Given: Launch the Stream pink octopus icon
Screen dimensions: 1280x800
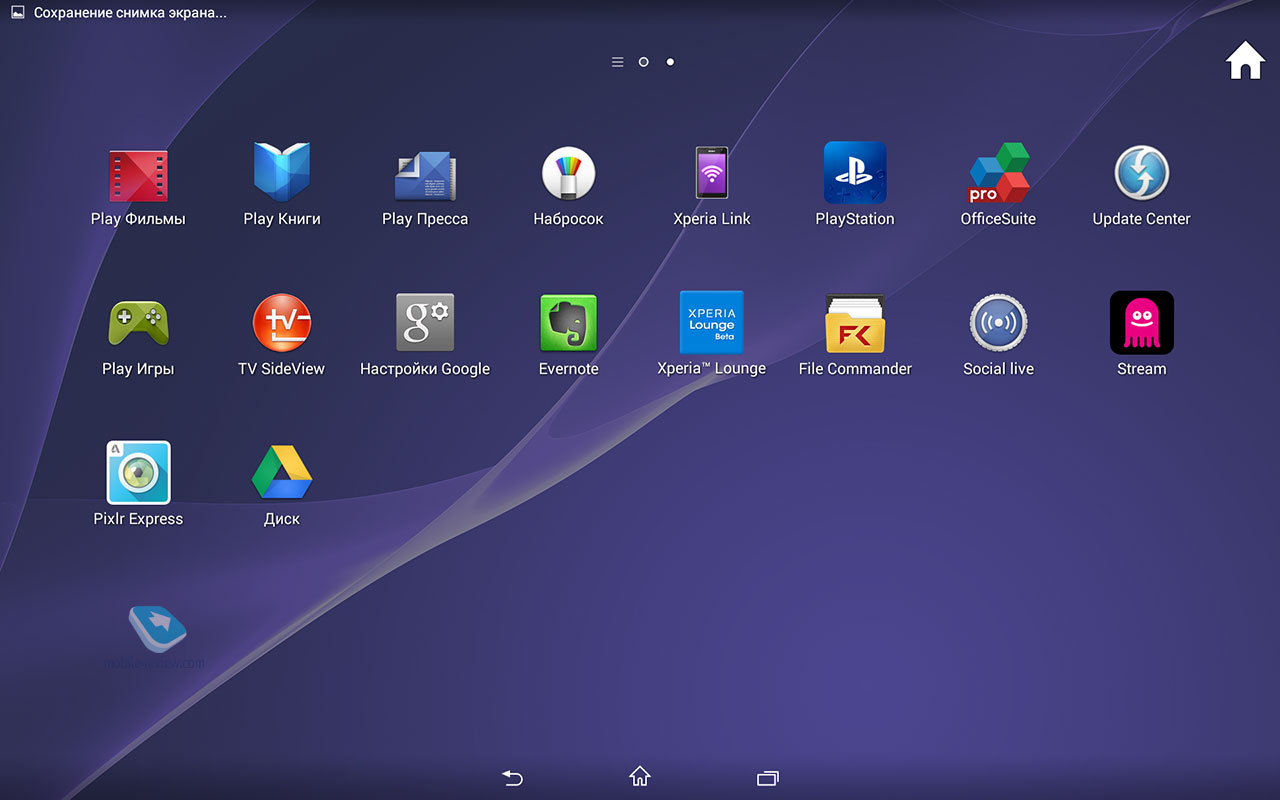Looking at the screenshot, I should (1141, 322).
